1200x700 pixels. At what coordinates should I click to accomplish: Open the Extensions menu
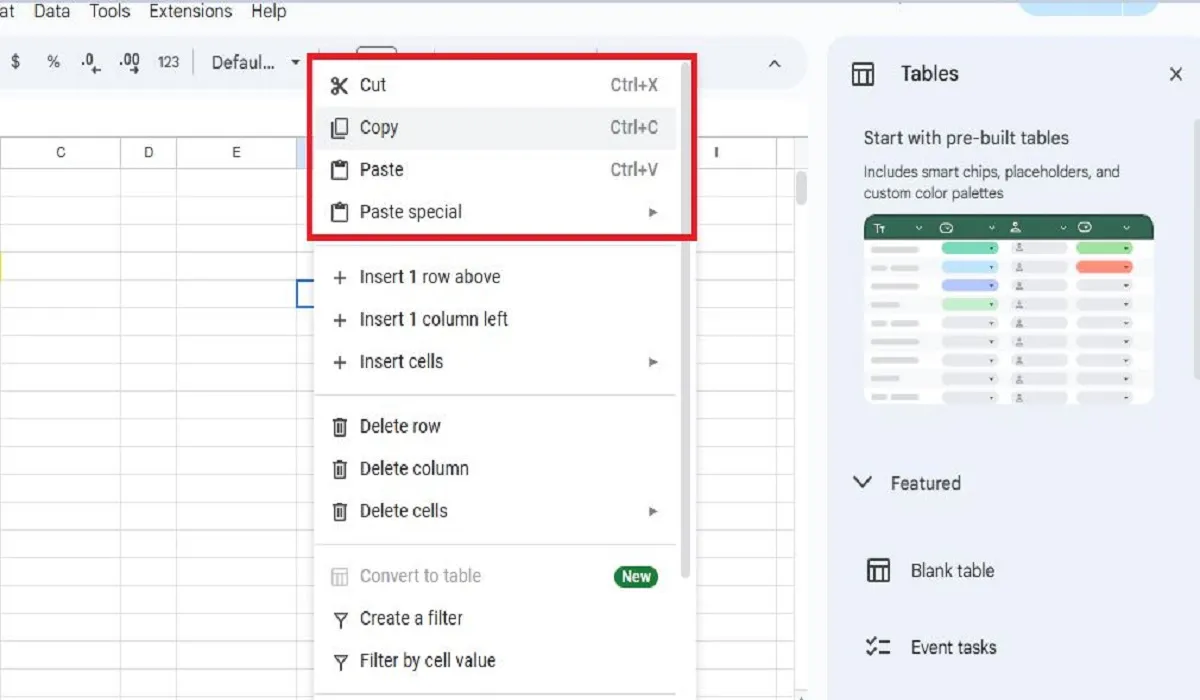point(190,11)
